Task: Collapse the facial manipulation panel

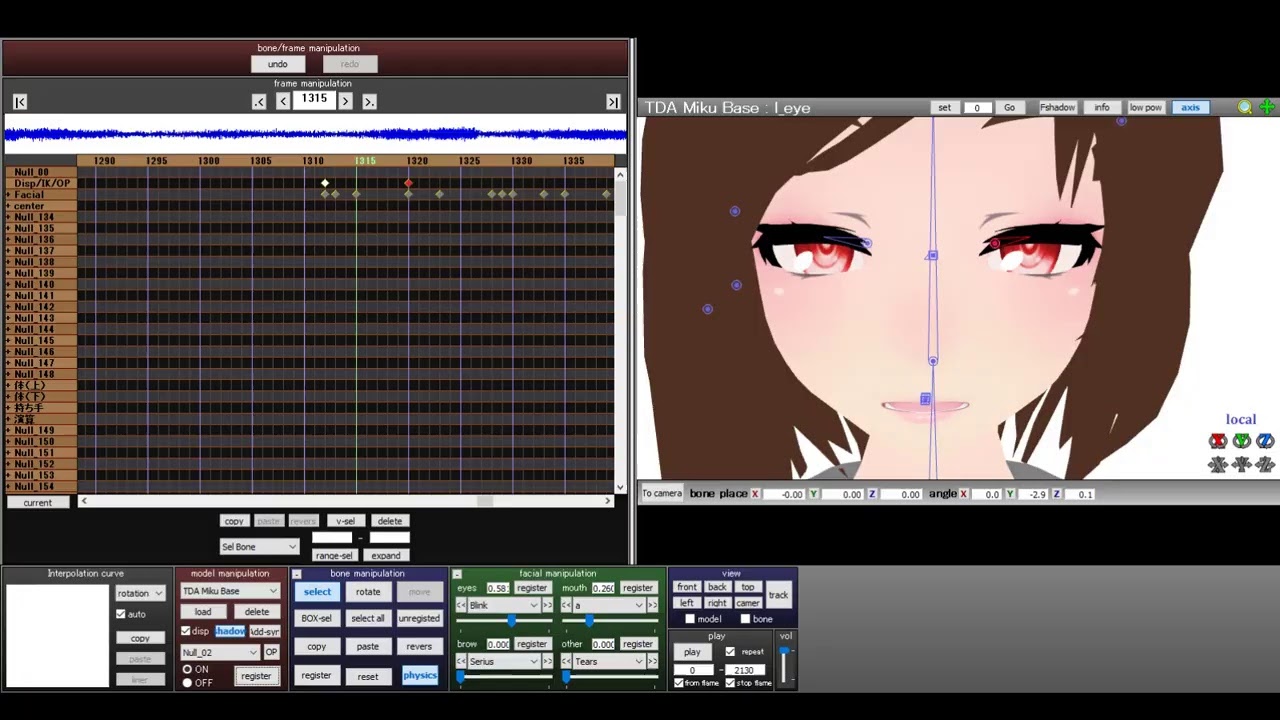Action: pos(457,574)
